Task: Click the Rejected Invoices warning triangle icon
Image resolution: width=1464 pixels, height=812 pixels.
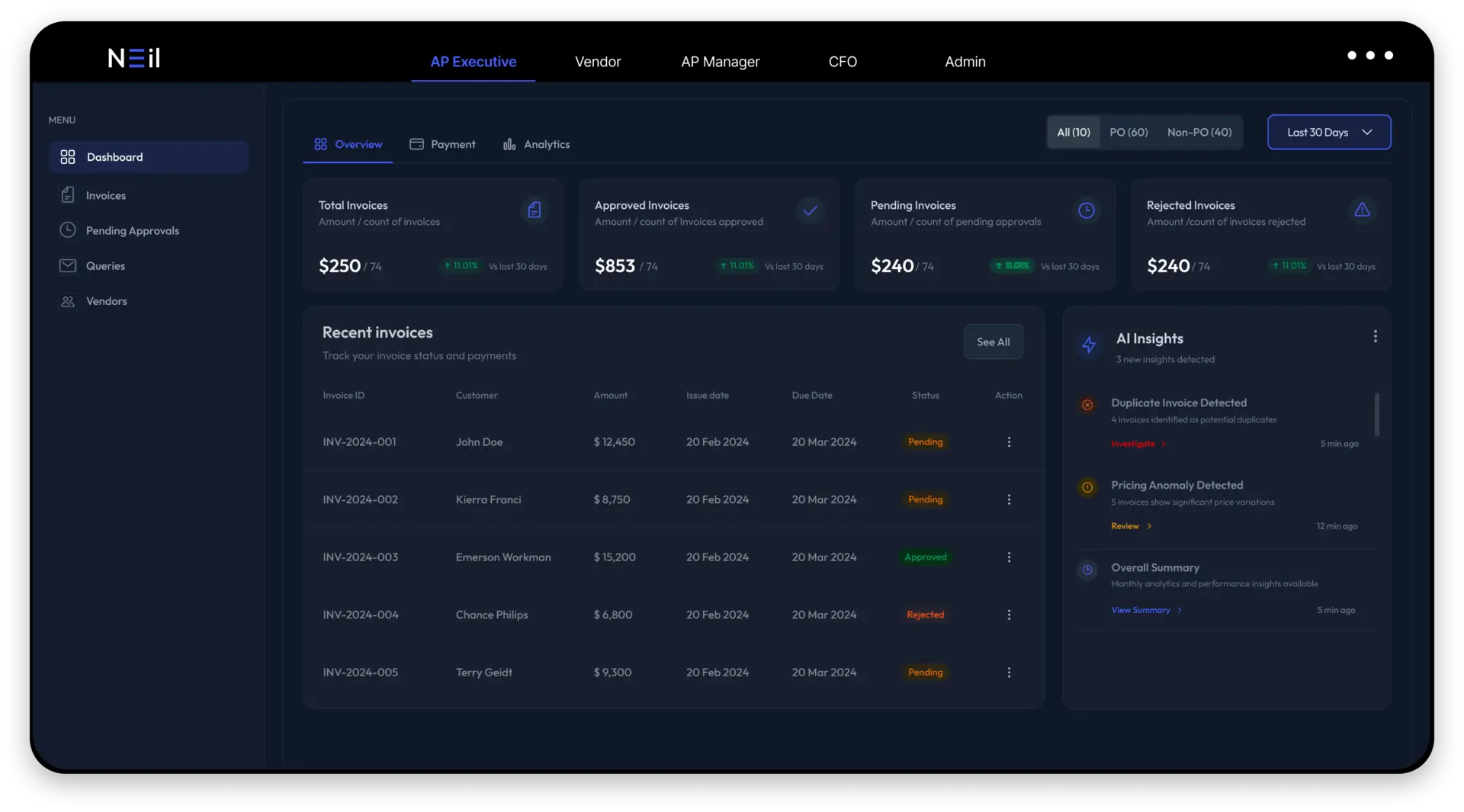Action: coord(1363,210)
